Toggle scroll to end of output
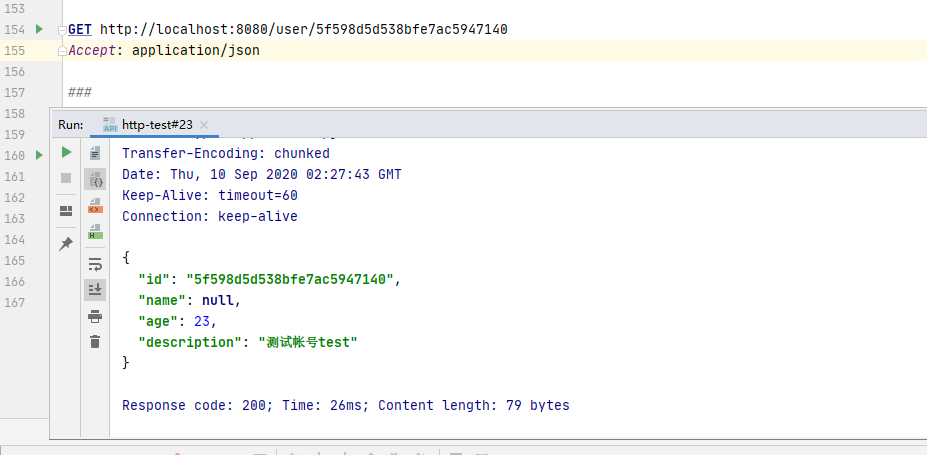 95,290
